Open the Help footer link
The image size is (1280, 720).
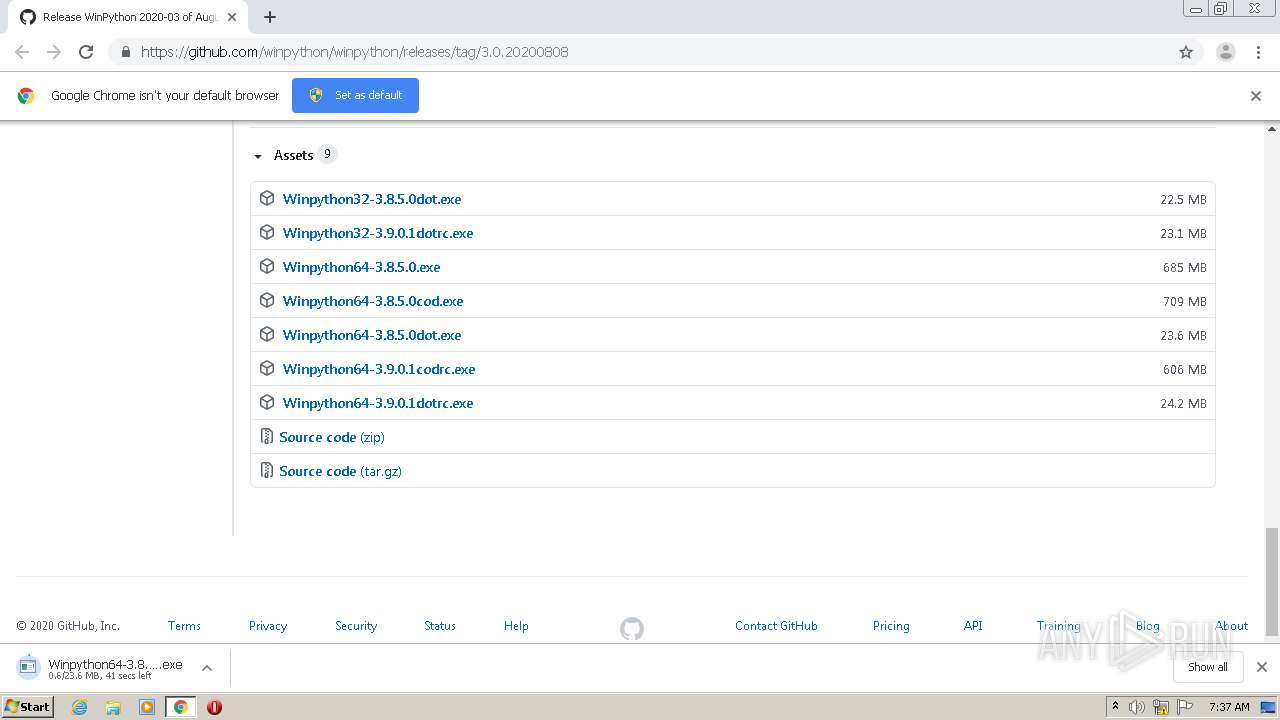tap(516, 626)
